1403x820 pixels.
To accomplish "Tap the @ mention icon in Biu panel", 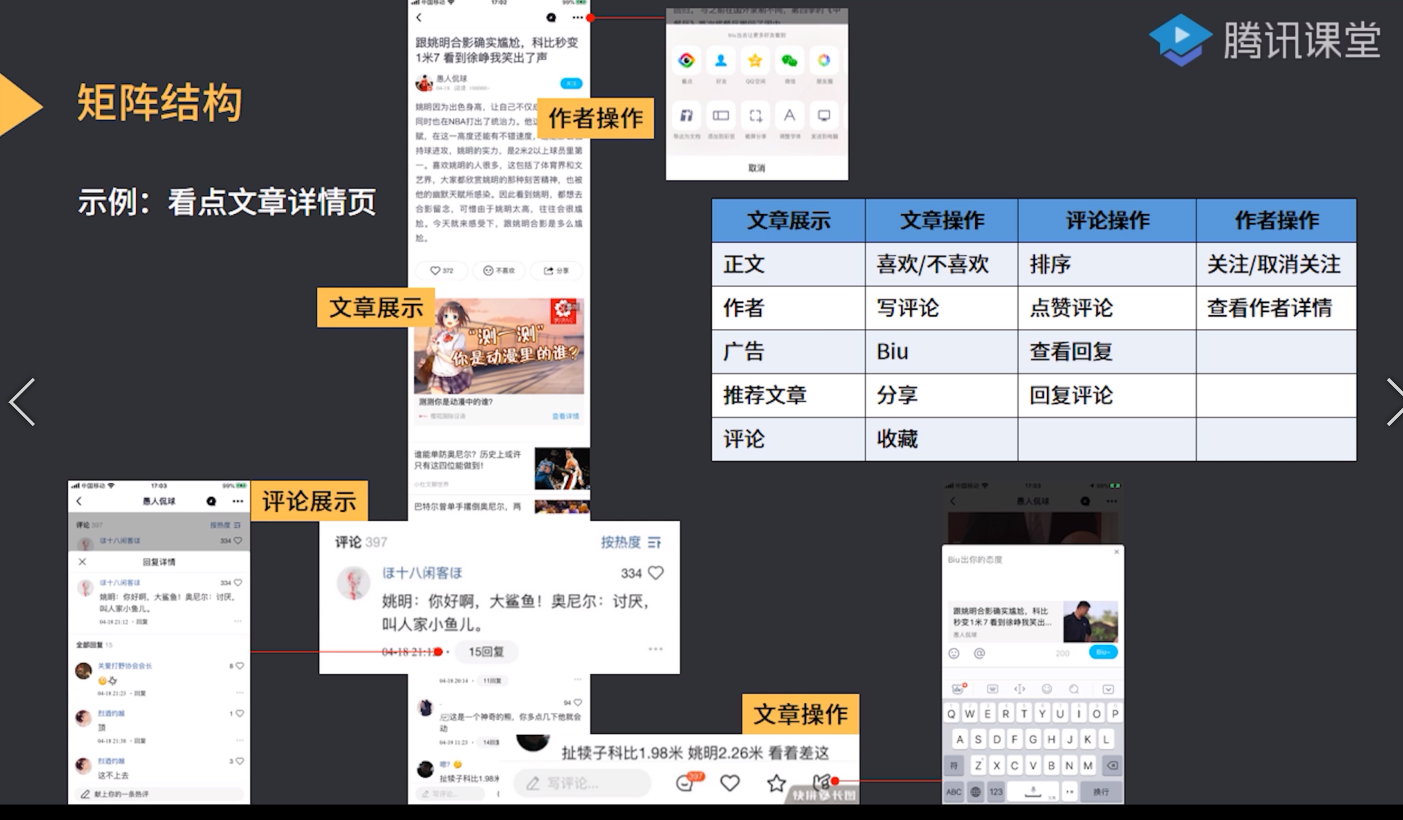I will tap(980, 653).
